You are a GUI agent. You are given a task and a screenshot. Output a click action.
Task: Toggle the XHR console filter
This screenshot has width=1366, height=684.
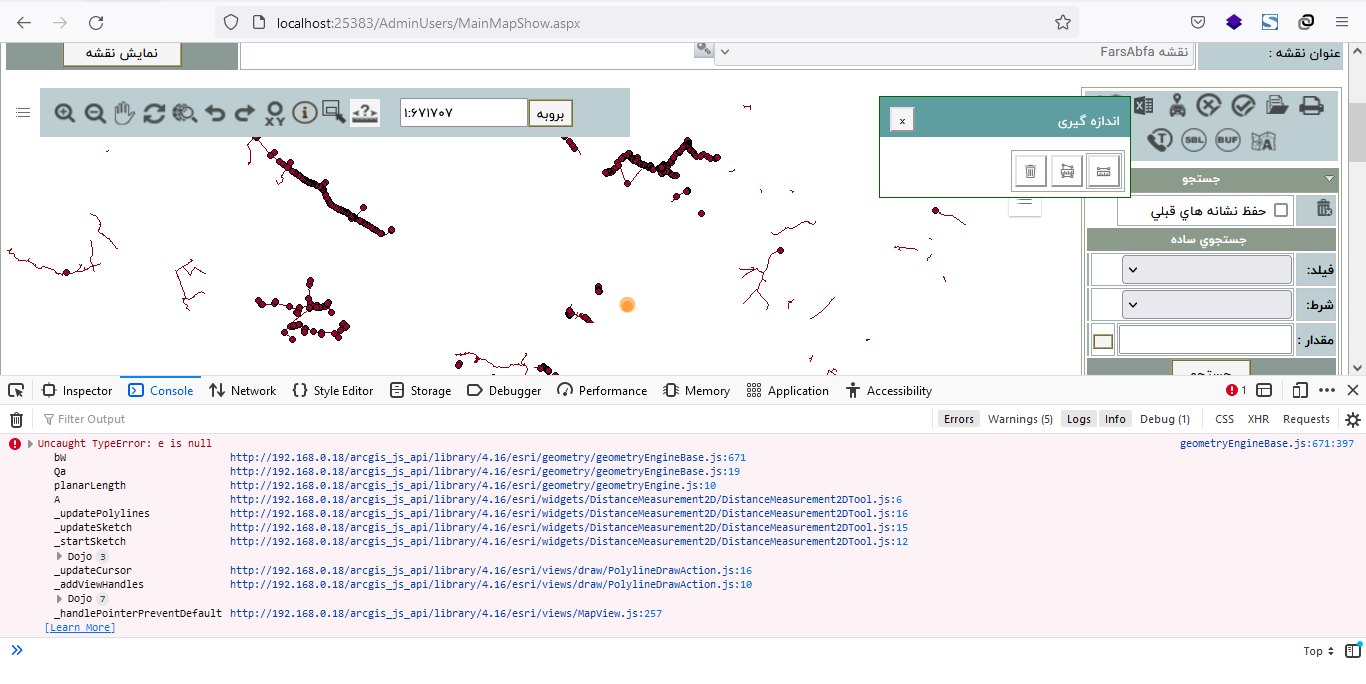pos(1258,419)
